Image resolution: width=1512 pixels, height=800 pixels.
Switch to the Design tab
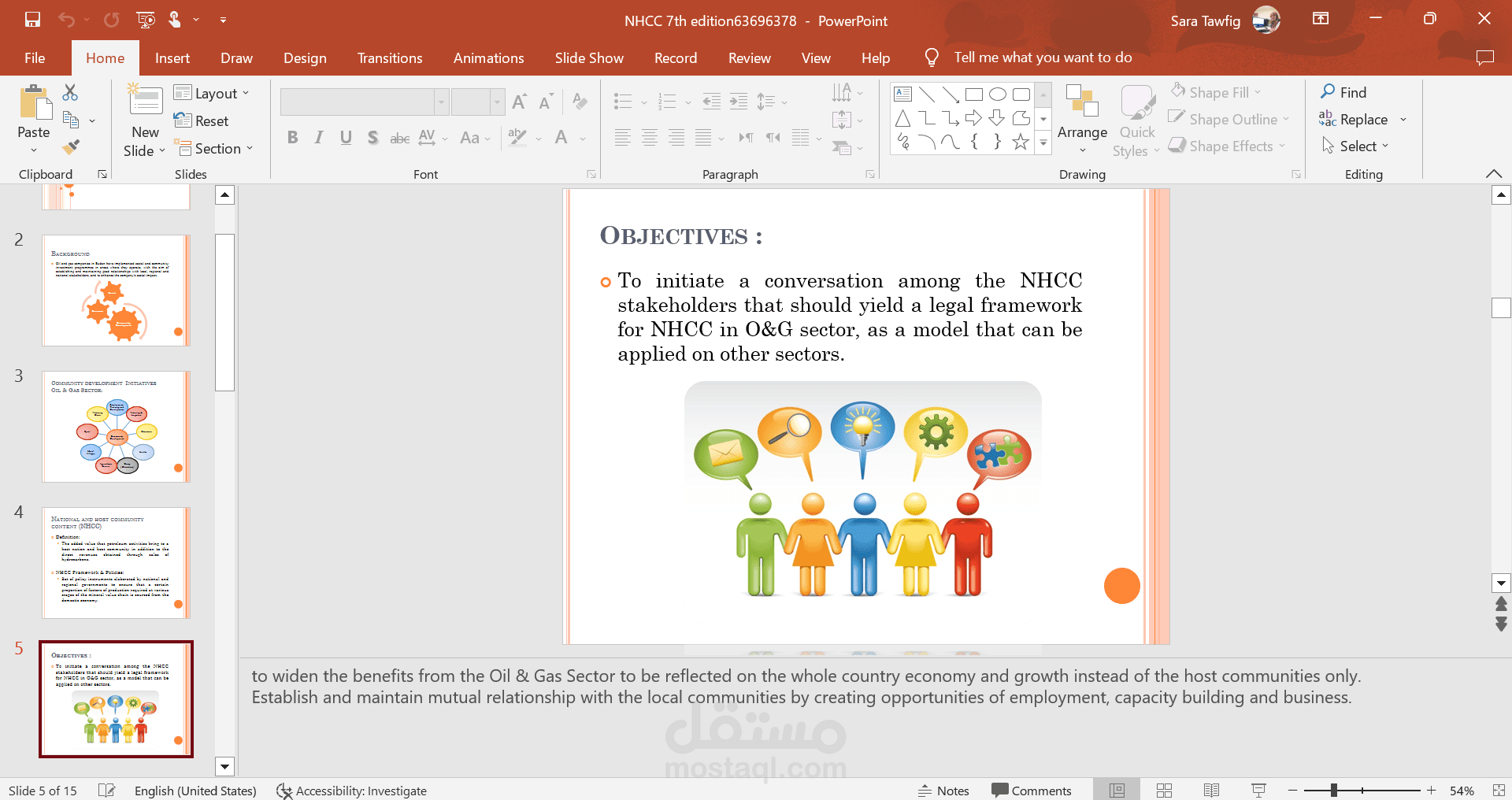[x=305, y=57]
